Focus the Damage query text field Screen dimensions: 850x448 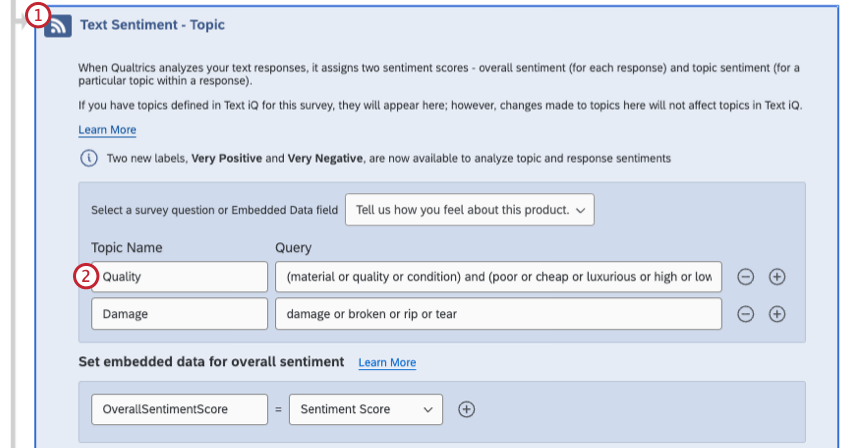coord(498,314)
